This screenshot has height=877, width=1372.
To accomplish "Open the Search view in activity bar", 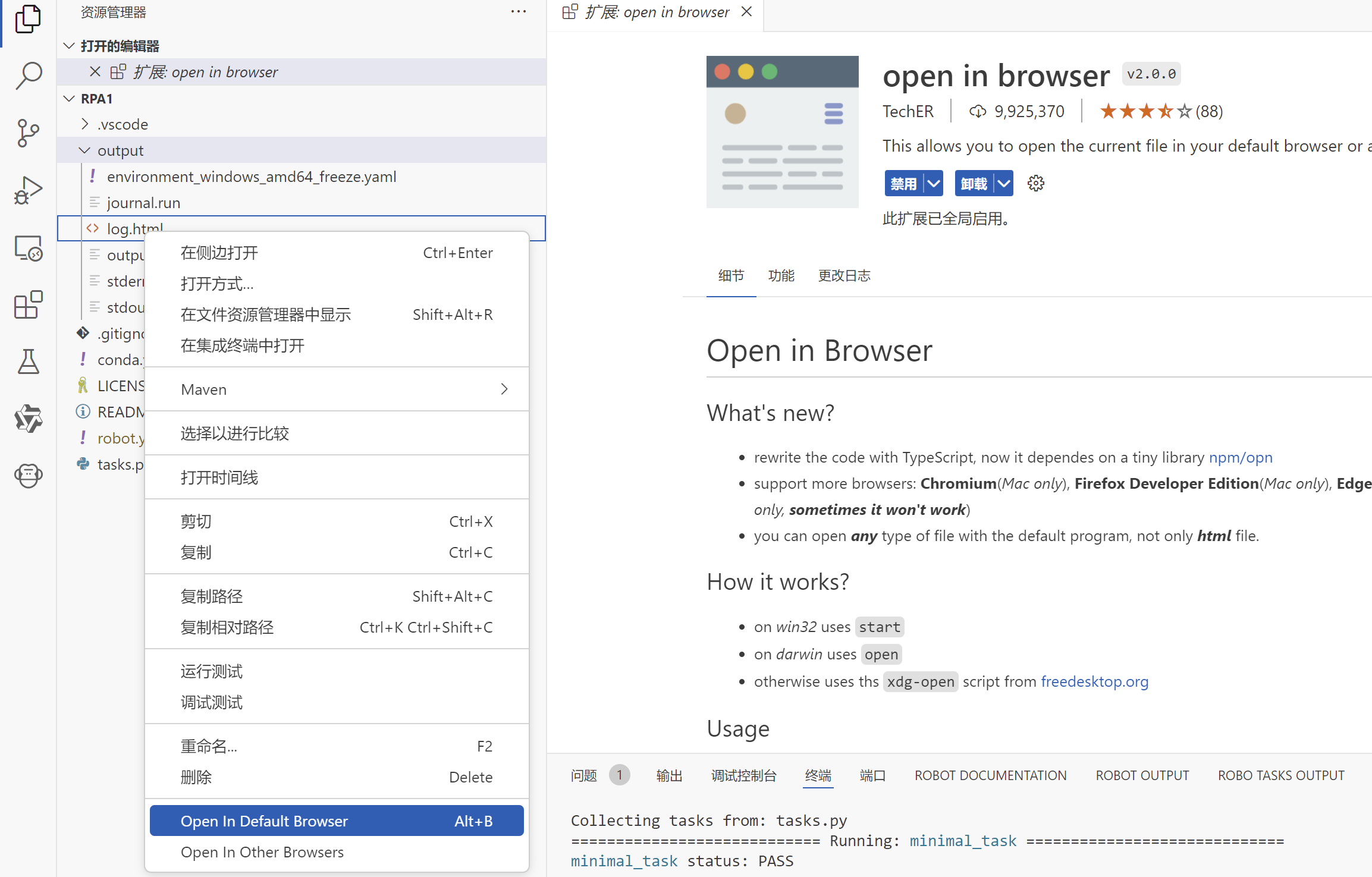I will (28, 76).
